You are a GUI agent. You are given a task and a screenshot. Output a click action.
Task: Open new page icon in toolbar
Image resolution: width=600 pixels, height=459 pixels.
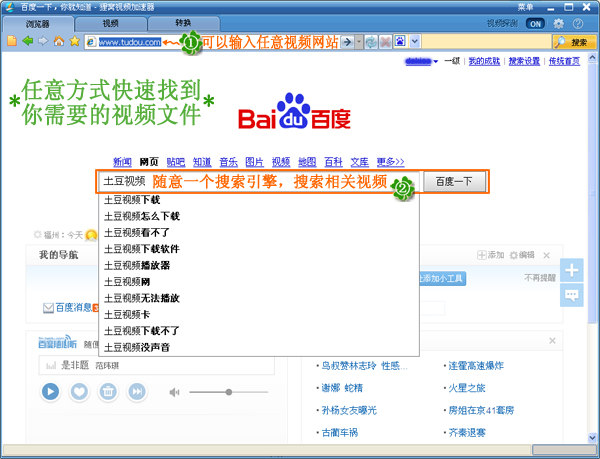(x=12, y=41)
